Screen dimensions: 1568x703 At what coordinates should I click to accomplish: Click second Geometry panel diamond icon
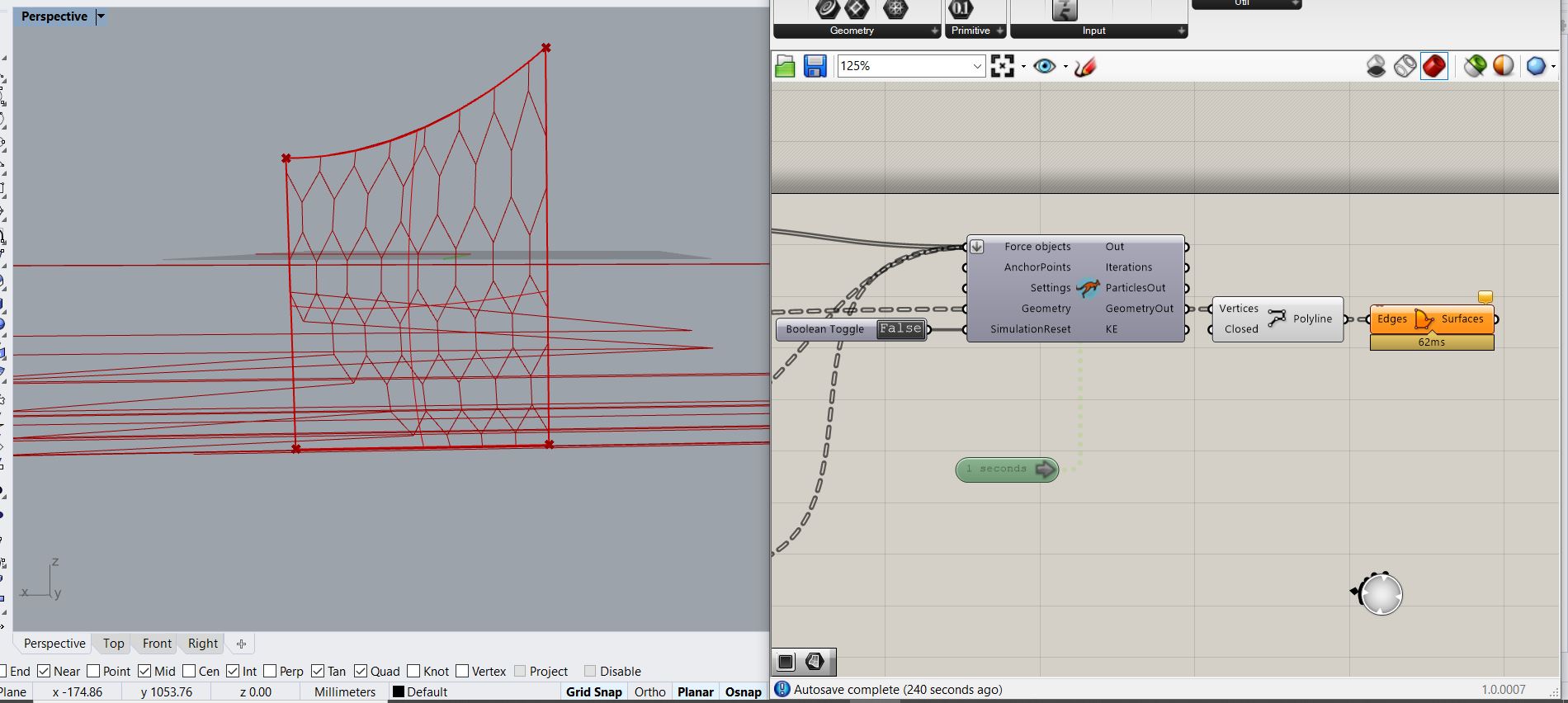(x=857, y=9)
